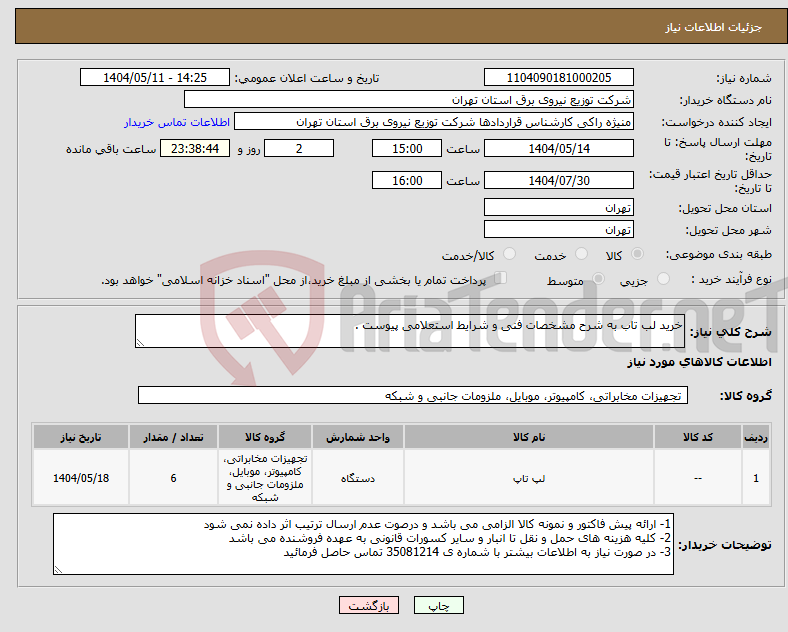Click the price validity date 1404/07/30
The image size is (788, 632).
[x=558, y=180]
